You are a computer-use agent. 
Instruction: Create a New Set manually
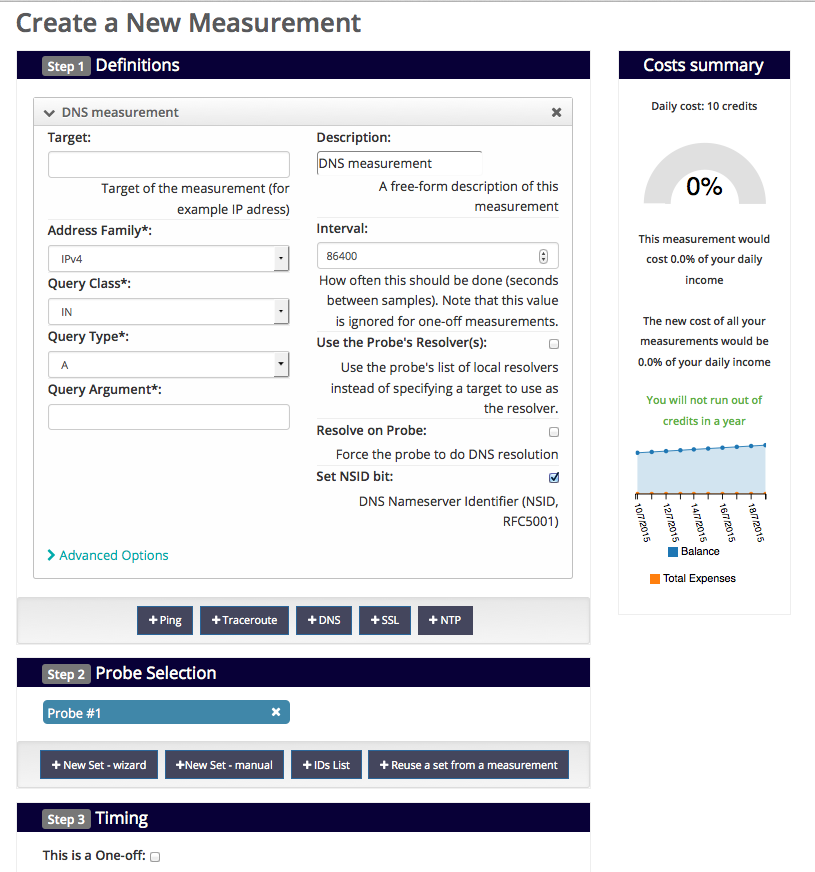(224, 765)
